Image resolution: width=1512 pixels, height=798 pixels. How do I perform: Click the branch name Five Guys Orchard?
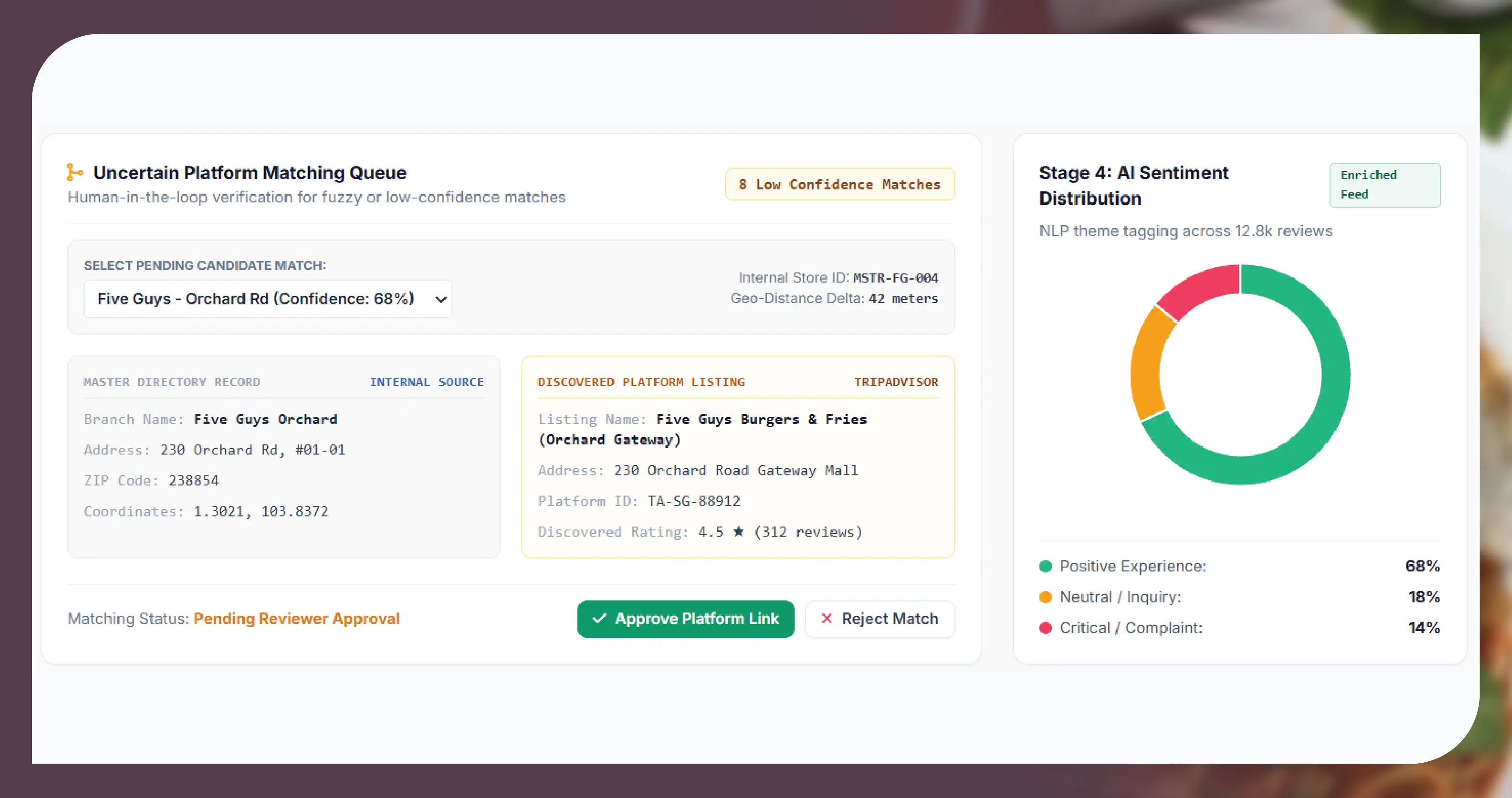tap(266, 419)
